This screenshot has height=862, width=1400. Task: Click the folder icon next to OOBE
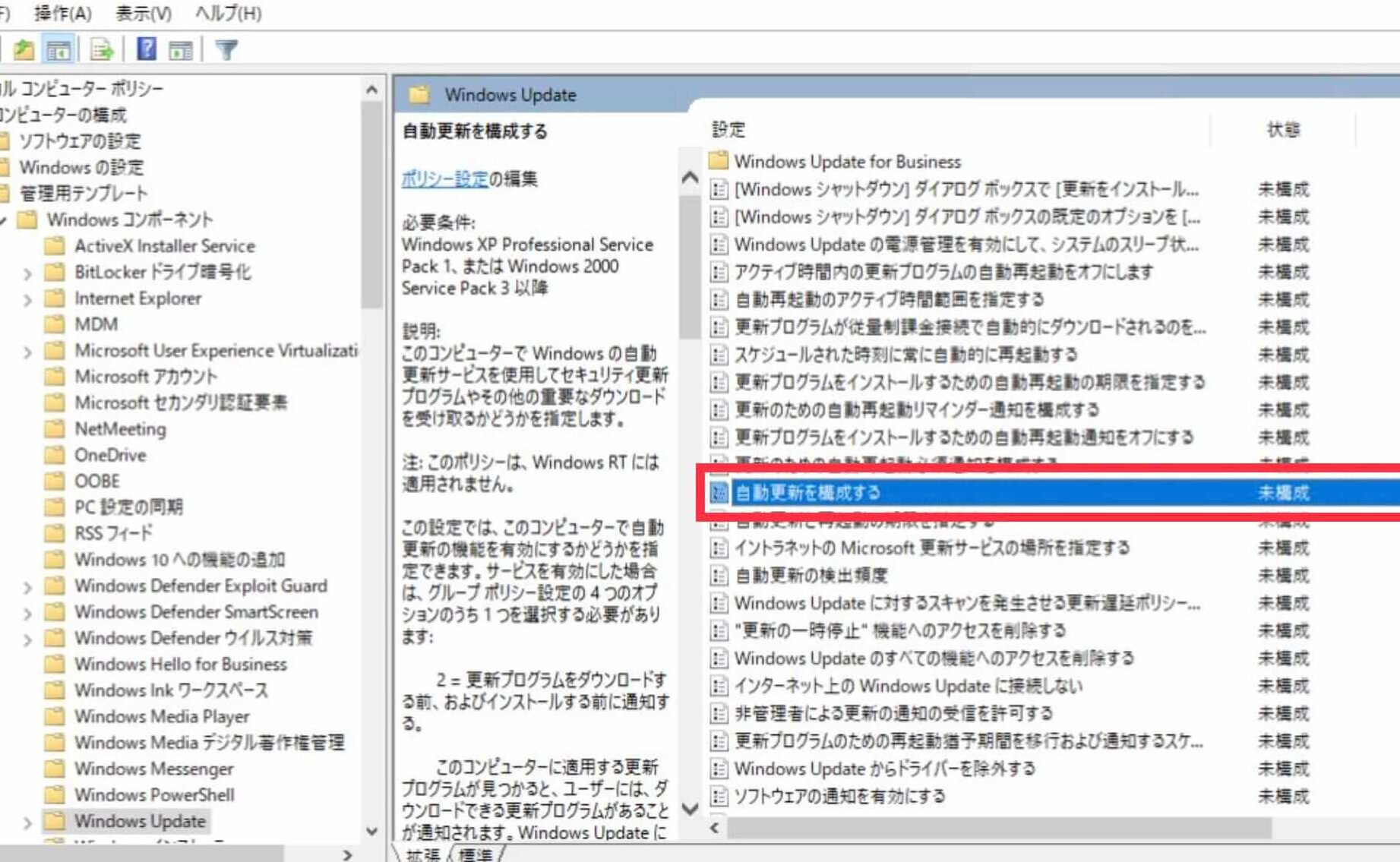coord(55,481)
